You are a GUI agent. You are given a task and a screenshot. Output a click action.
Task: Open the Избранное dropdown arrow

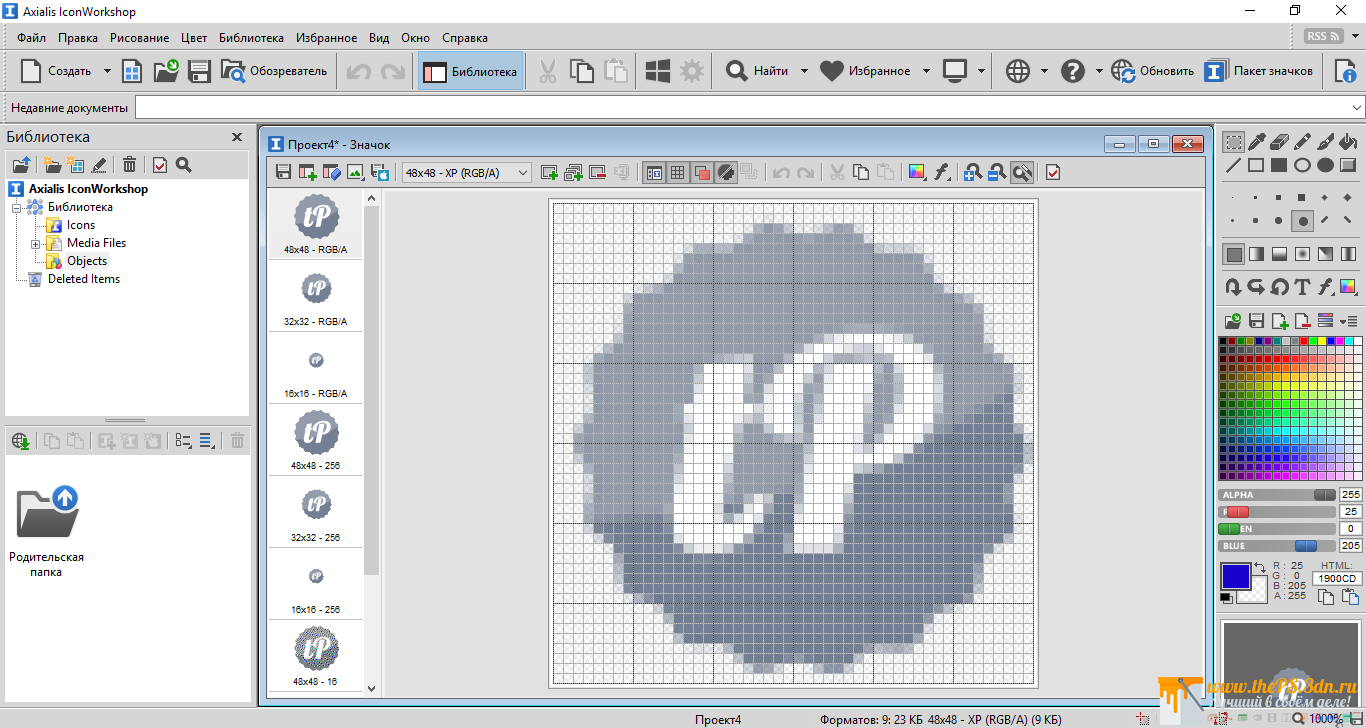tap(926, 71)
